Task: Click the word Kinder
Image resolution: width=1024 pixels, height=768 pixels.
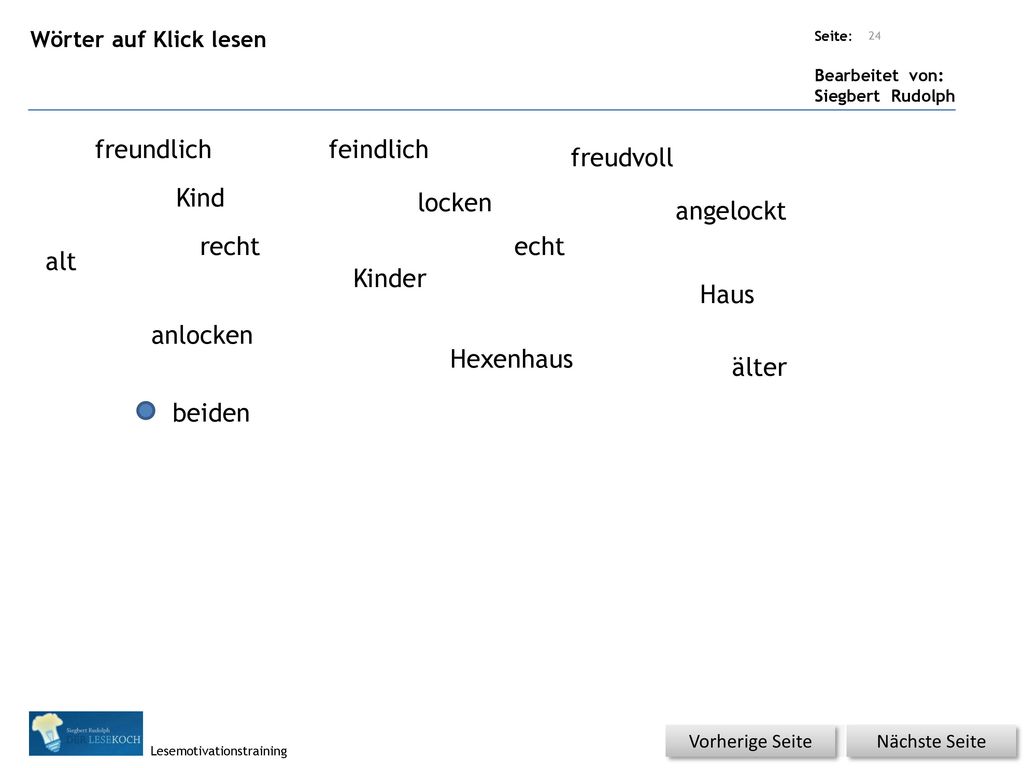Action: point(389,279)
